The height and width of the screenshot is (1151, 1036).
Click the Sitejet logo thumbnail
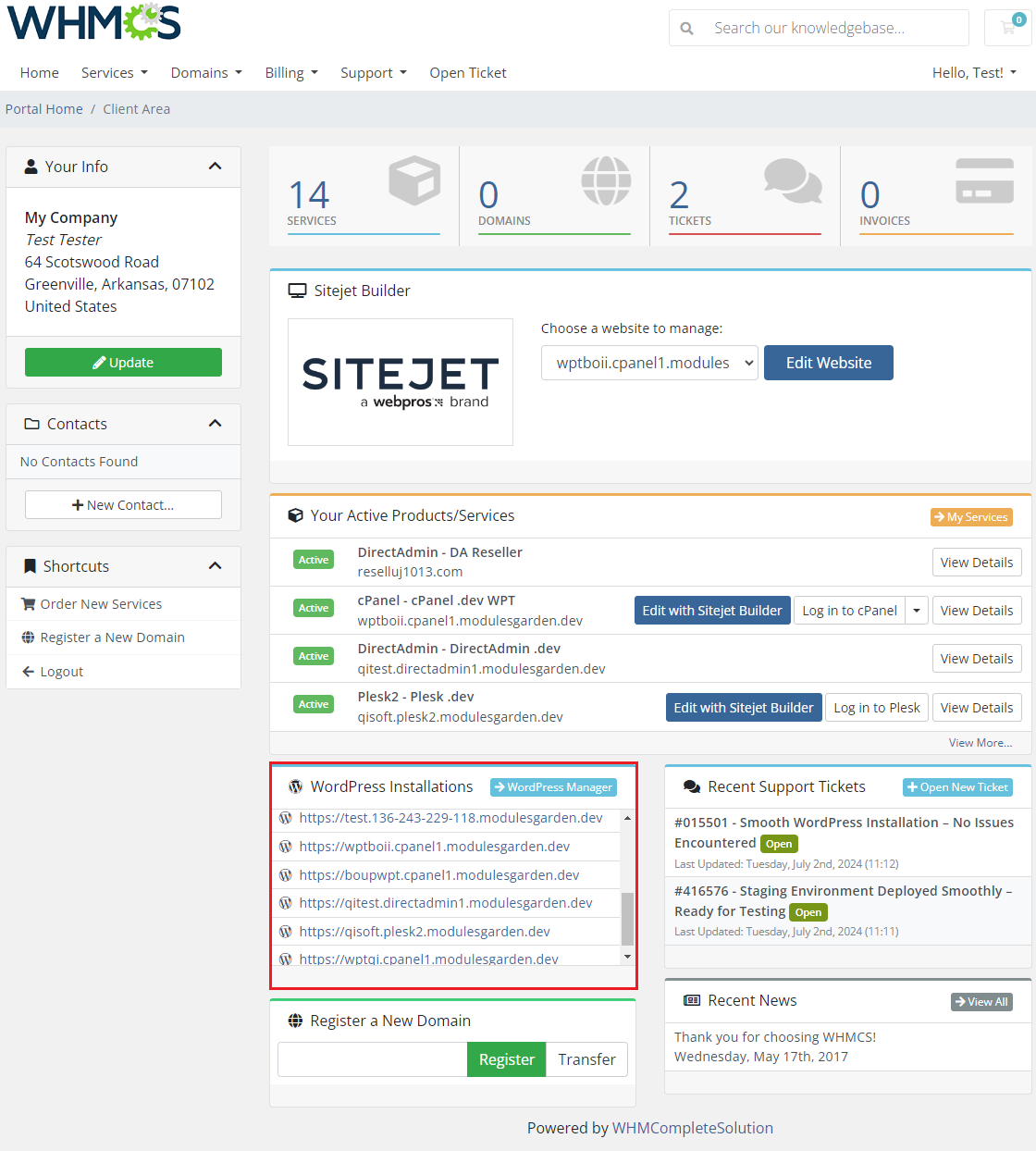pos(401,382)
